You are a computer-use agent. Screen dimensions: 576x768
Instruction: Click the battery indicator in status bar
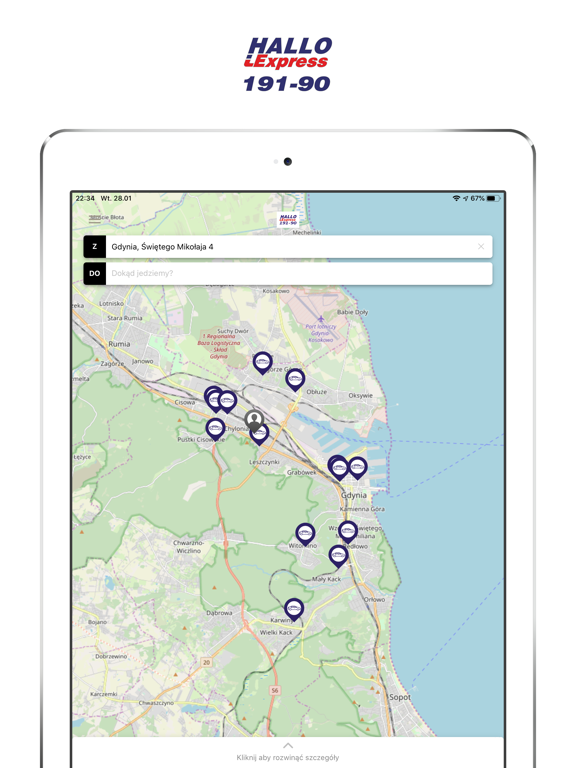[493, 198]
